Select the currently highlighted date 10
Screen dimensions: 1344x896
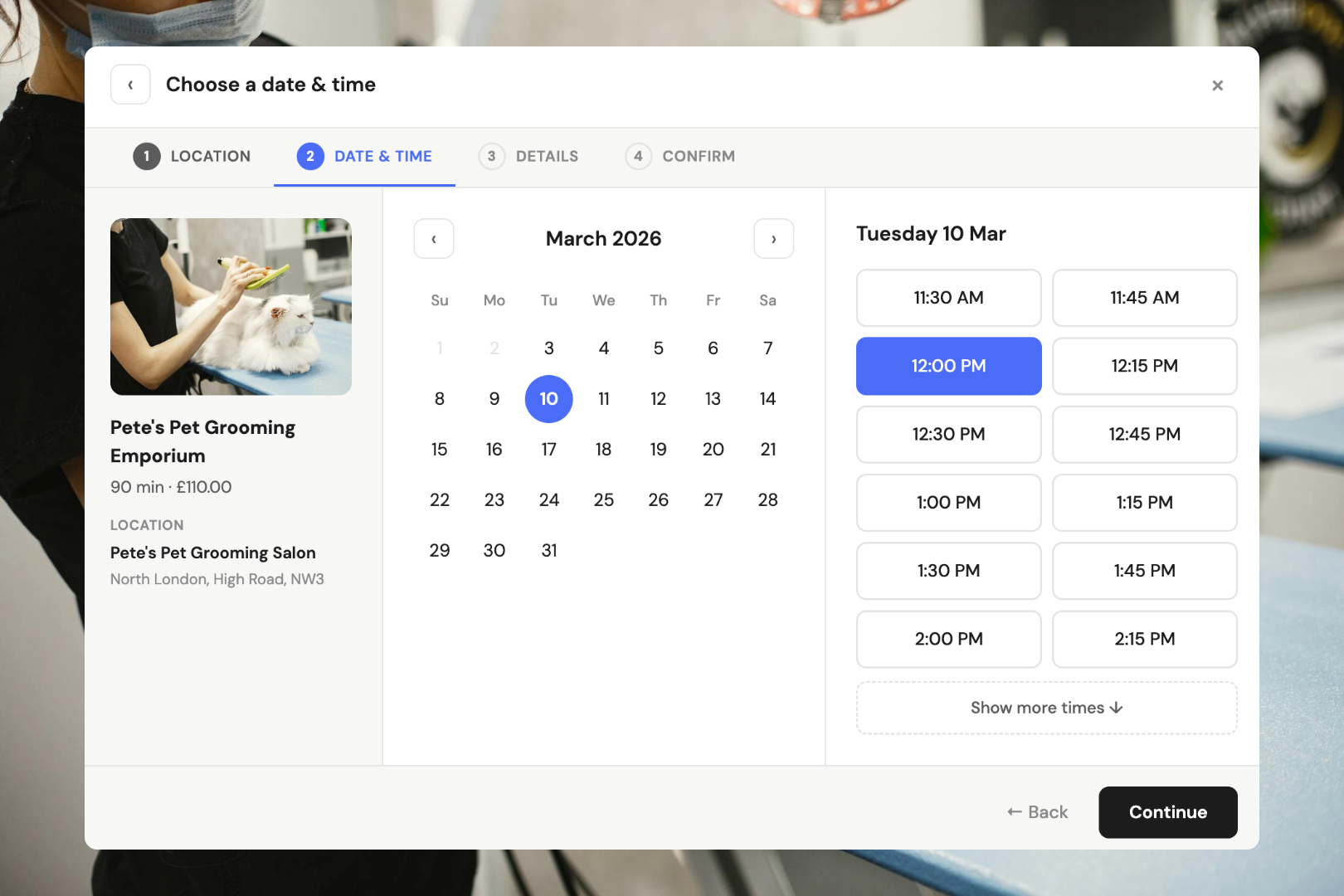point(548,399)
